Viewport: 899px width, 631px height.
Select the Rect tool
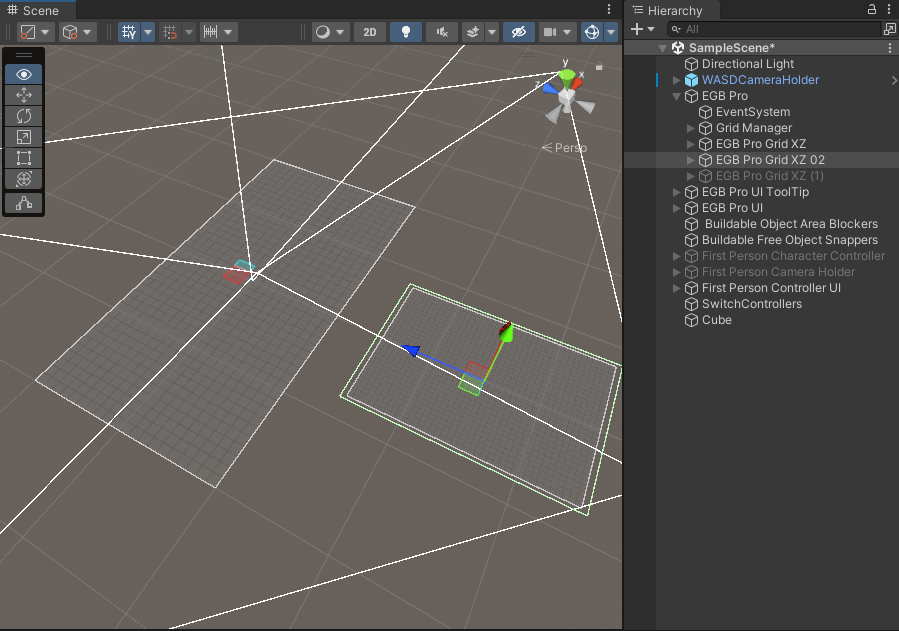tap(24, 158)
